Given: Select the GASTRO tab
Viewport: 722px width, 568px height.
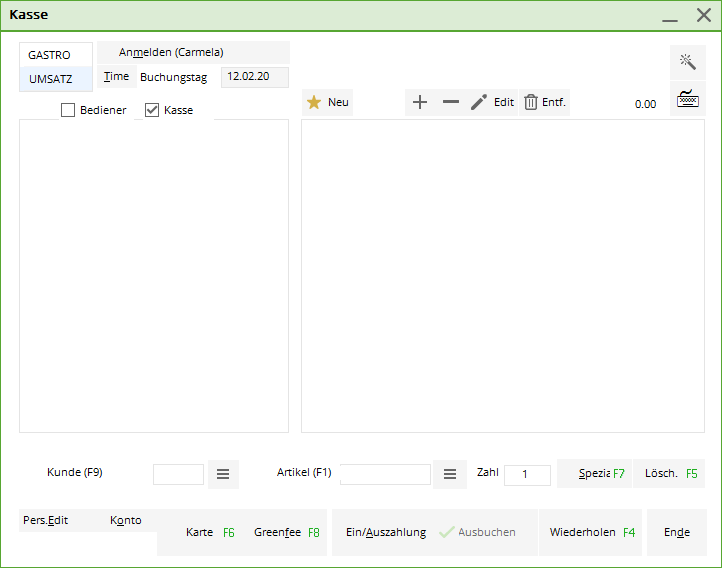Looking at the screenshot, I should click(x=50, y=55).
